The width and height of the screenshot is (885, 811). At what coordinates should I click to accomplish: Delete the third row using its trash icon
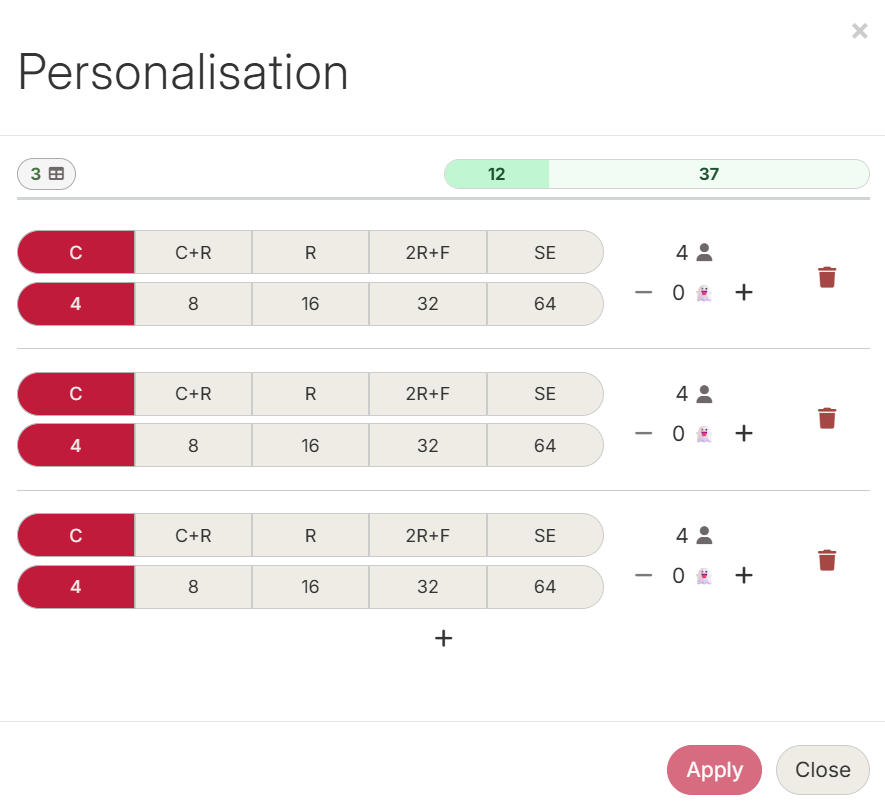click(826, 560)
